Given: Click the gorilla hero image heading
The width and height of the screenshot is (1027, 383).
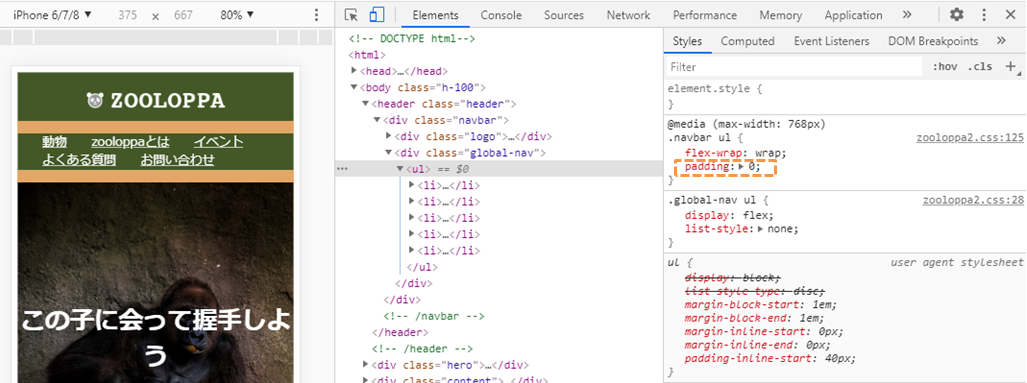Looking at the screenshot, I should click(155, 338).
